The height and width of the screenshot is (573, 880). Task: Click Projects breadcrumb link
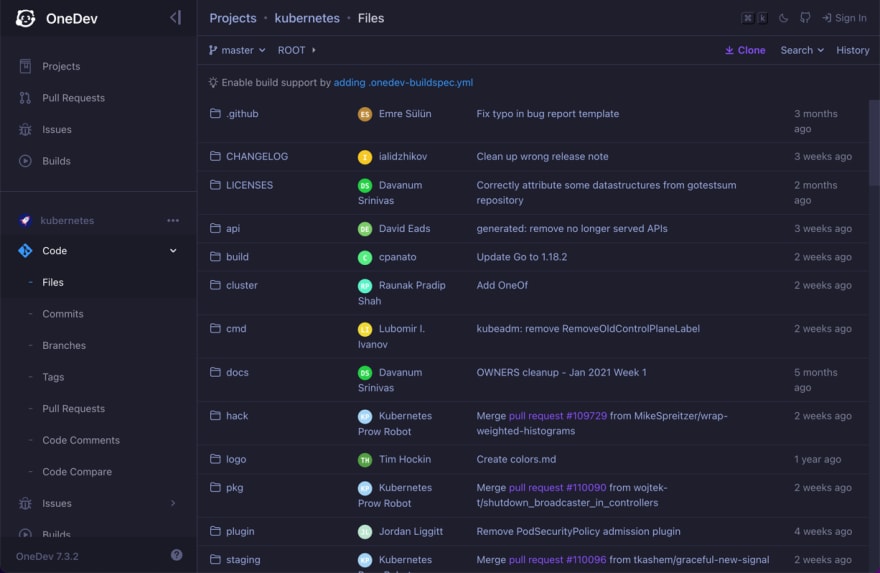233,18
